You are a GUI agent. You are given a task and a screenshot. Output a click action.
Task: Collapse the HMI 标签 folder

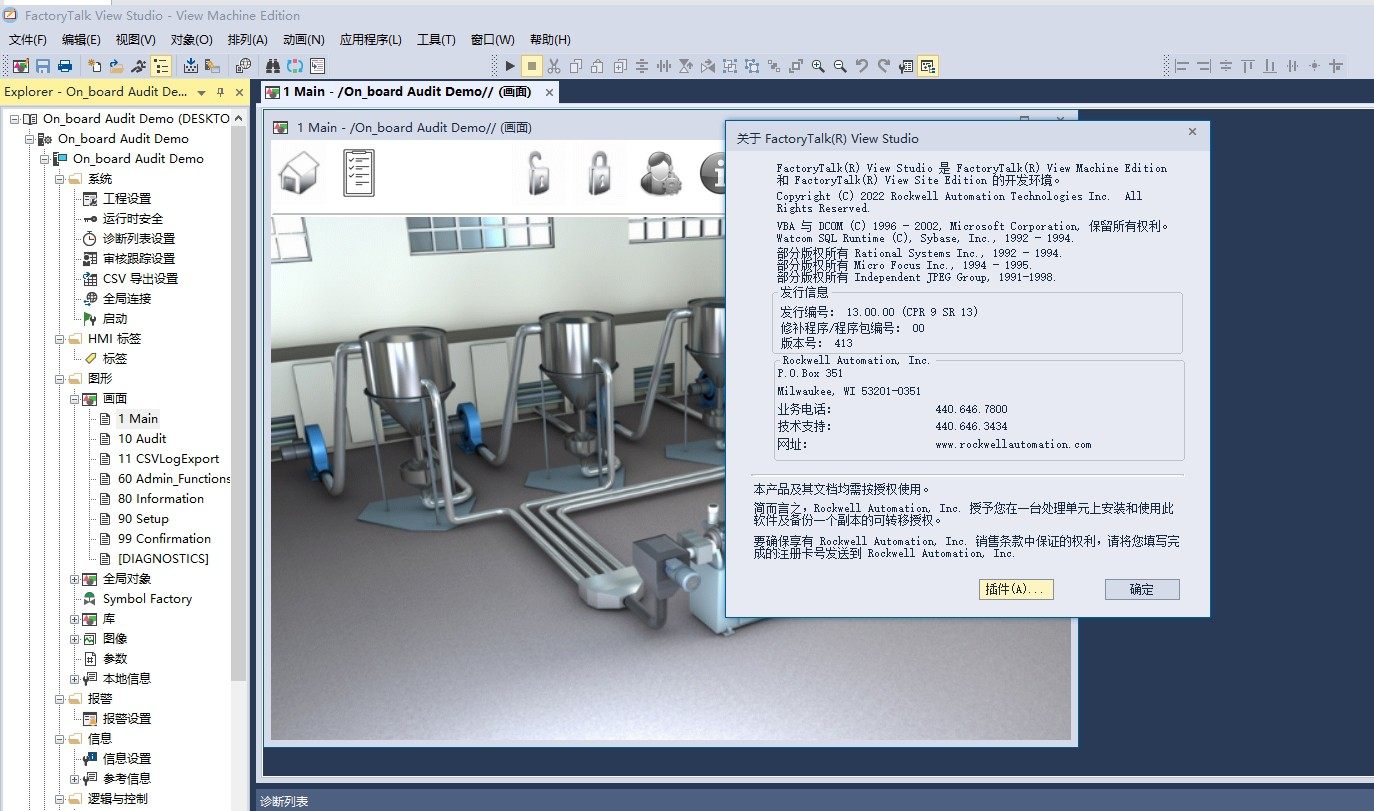coord(60,339)
